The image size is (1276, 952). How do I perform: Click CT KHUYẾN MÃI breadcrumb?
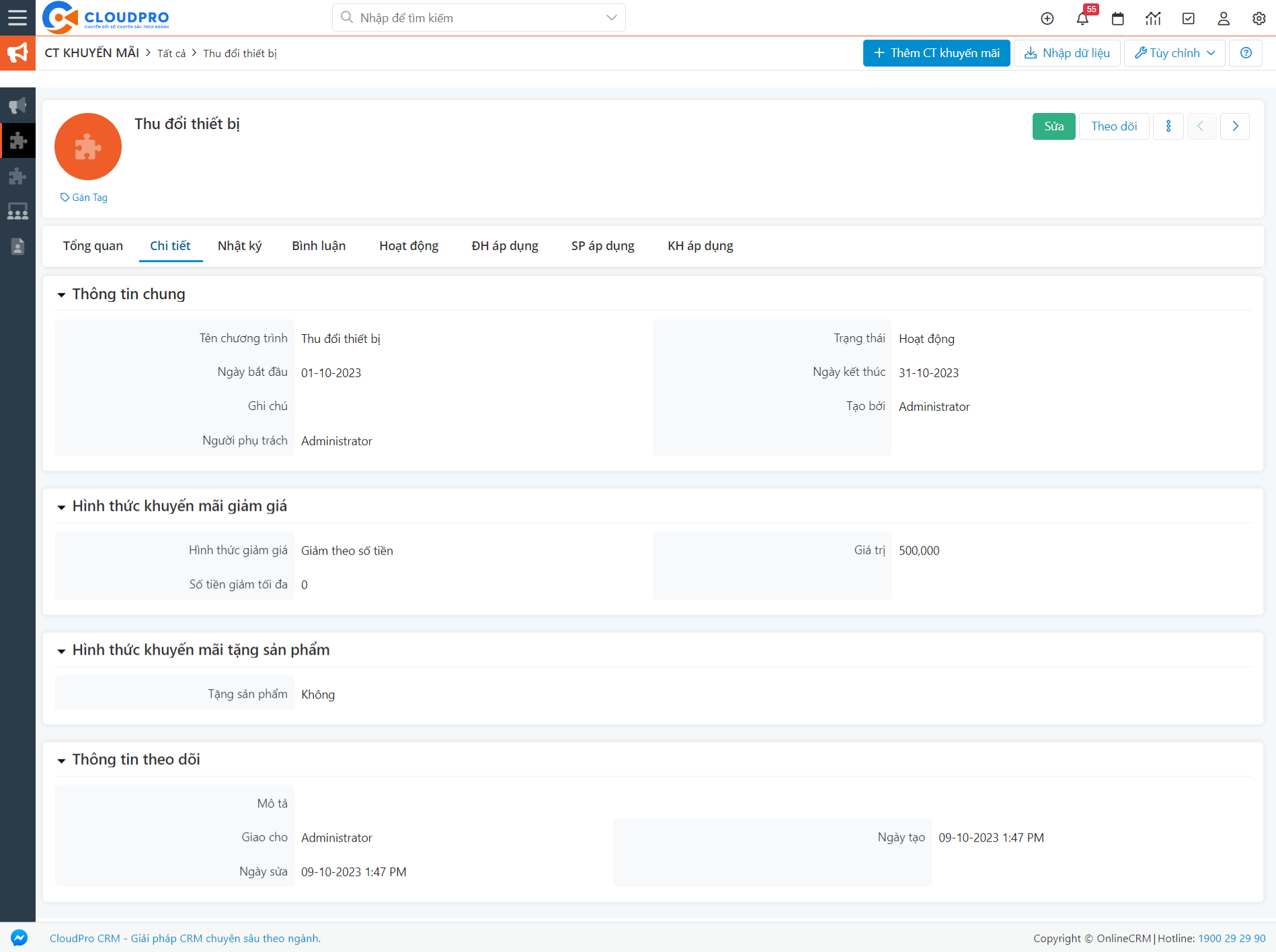pos(92,53)
